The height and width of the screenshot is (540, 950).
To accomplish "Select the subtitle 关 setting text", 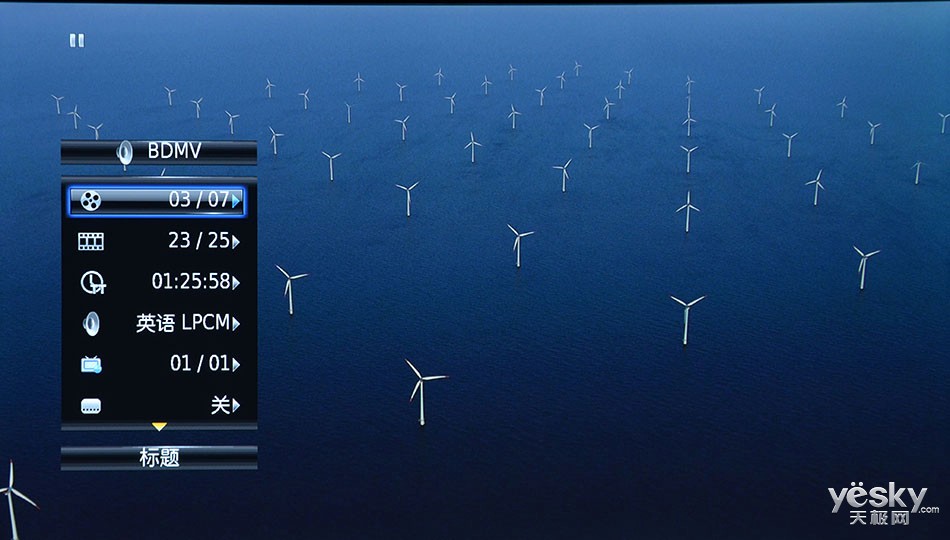I will coord(219,405).
